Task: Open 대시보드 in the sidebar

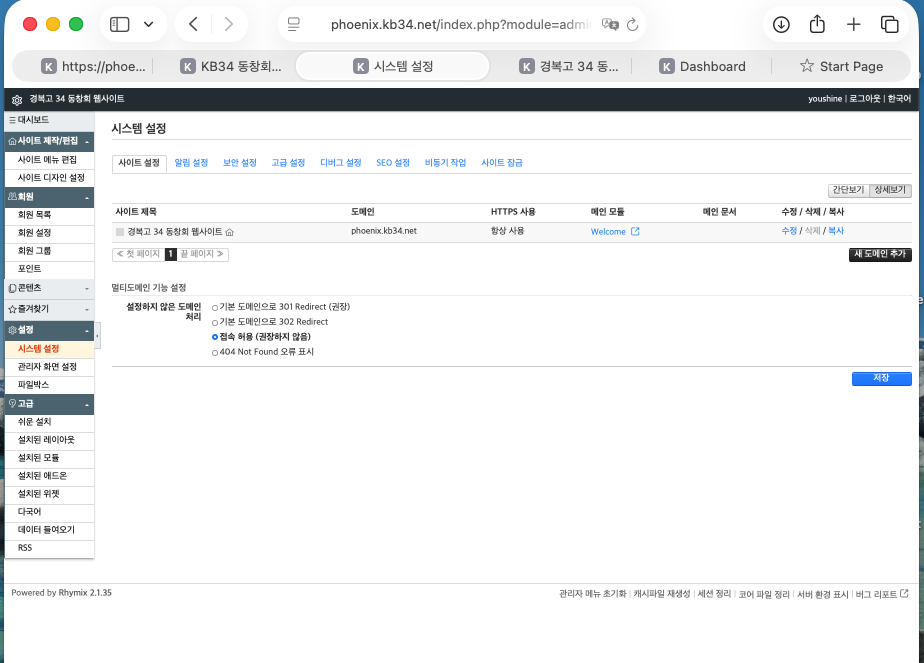Action: point(49,120)
